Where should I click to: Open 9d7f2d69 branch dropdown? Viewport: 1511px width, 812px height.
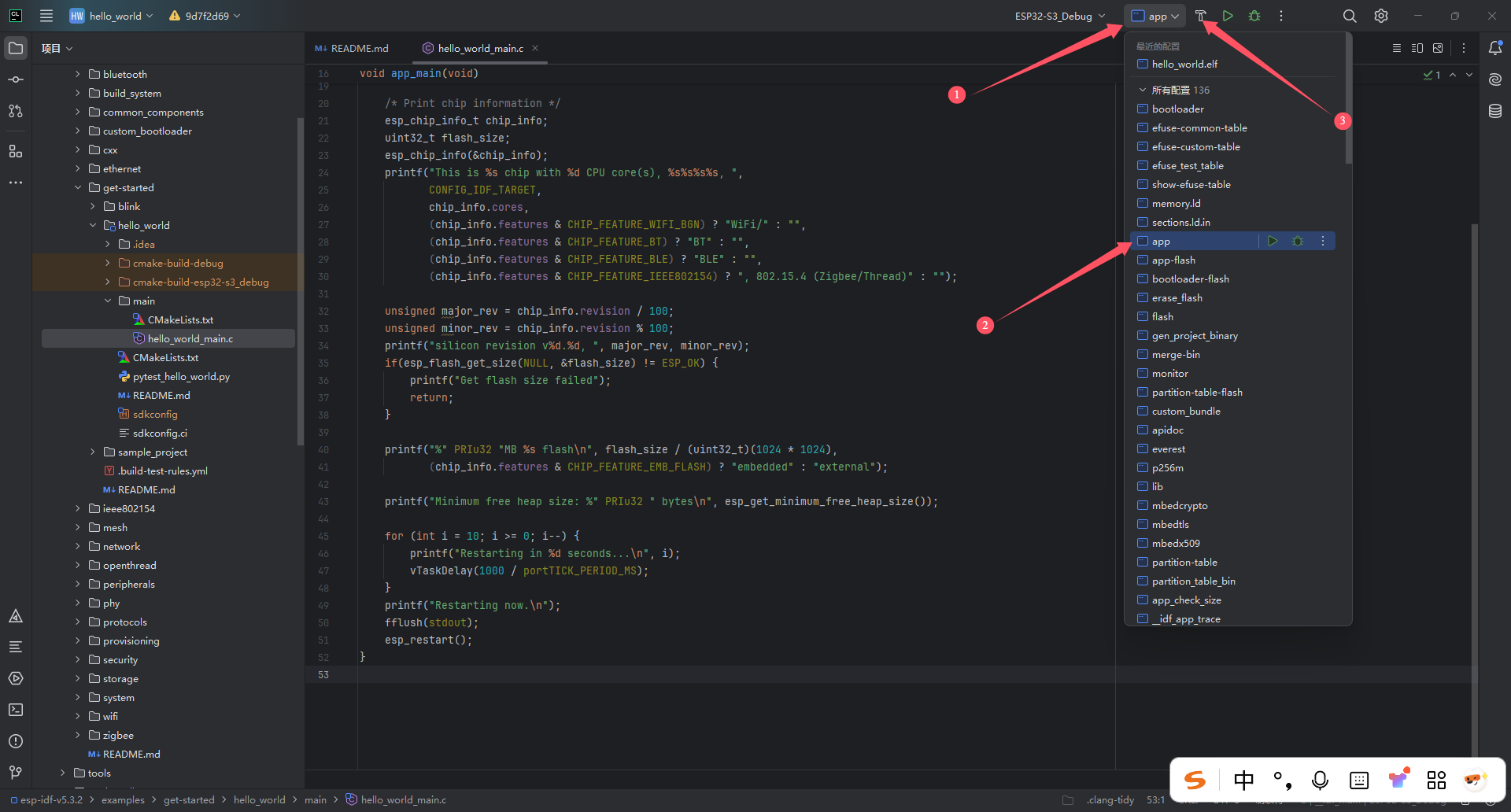click(205, 16)
